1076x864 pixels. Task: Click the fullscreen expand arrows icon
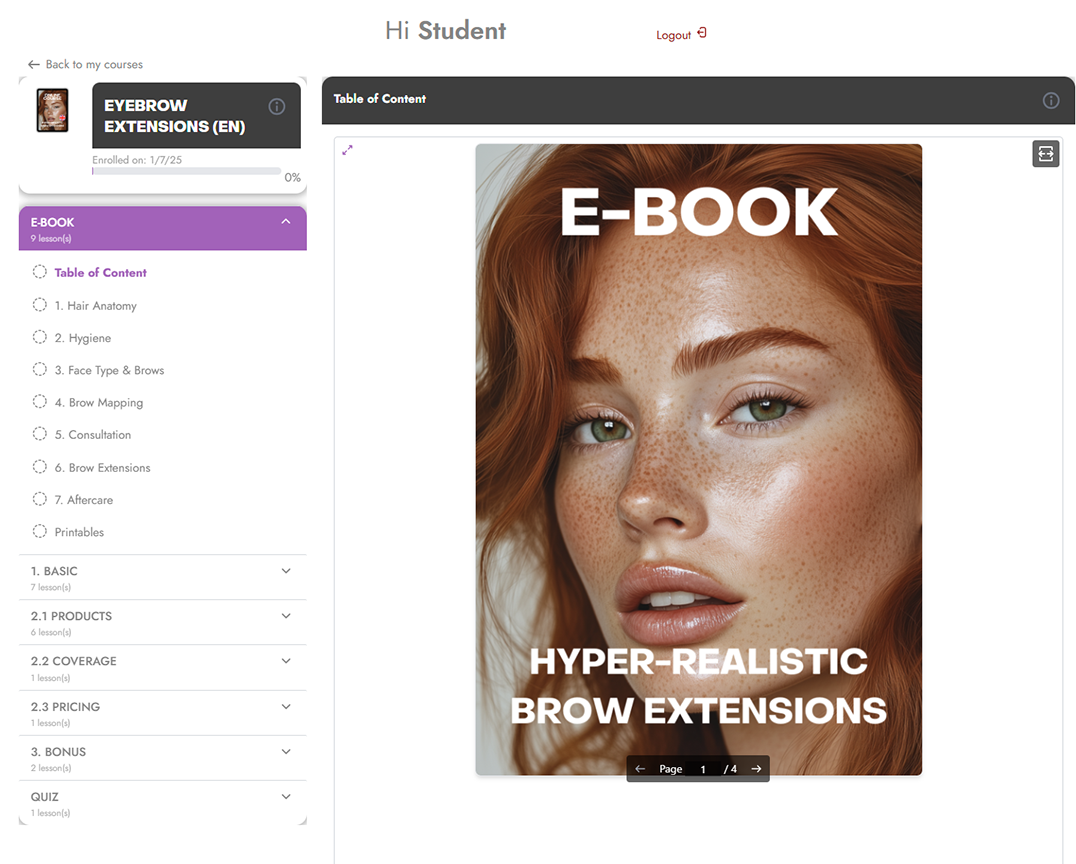pyautogui.click(x=347, y=150)
